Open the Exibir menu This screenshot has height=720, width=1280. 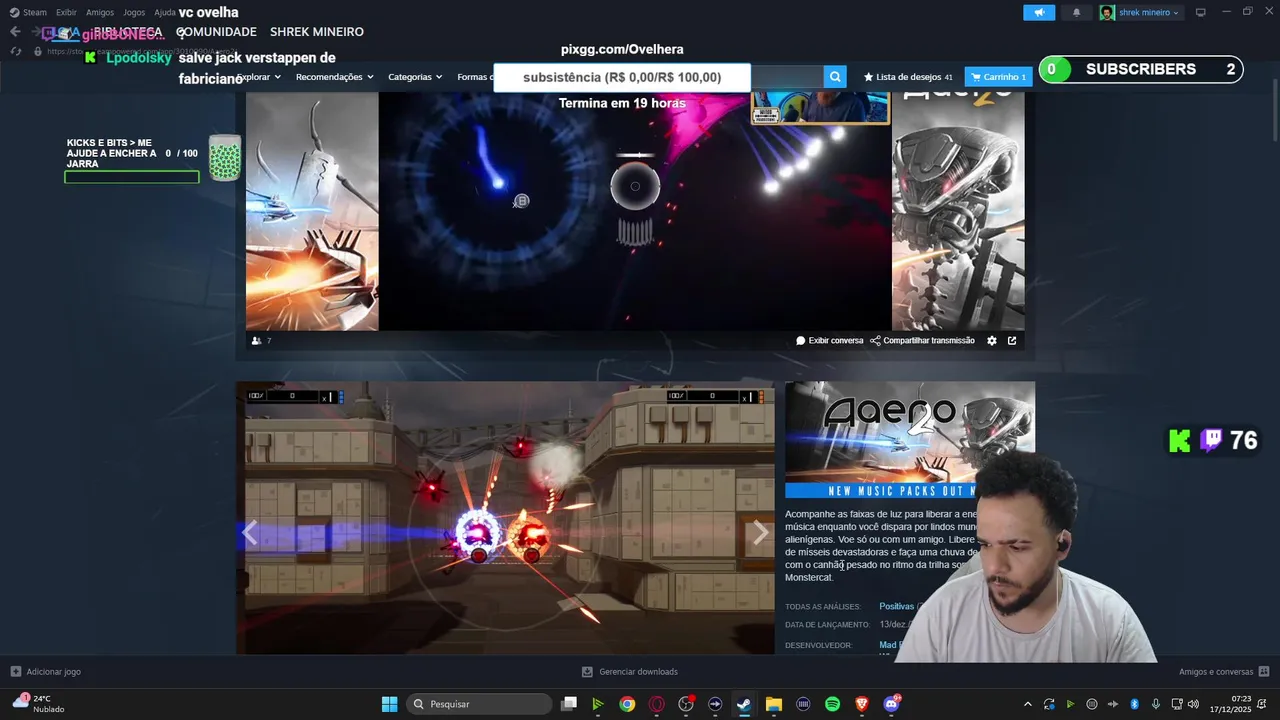point(66,12)
